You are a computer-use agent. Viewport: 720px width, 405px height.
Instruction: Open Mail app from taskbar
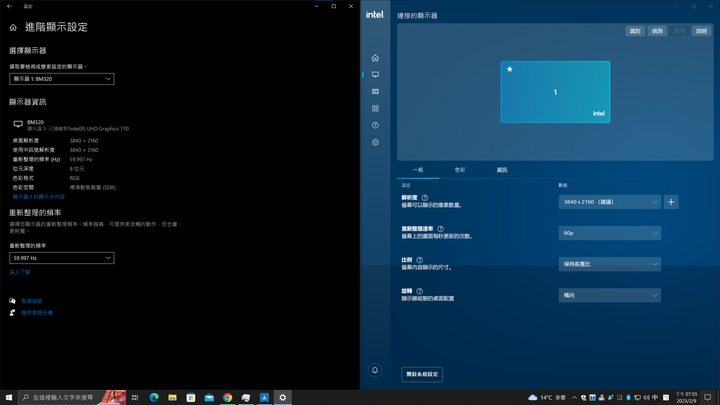click(209, 398)
